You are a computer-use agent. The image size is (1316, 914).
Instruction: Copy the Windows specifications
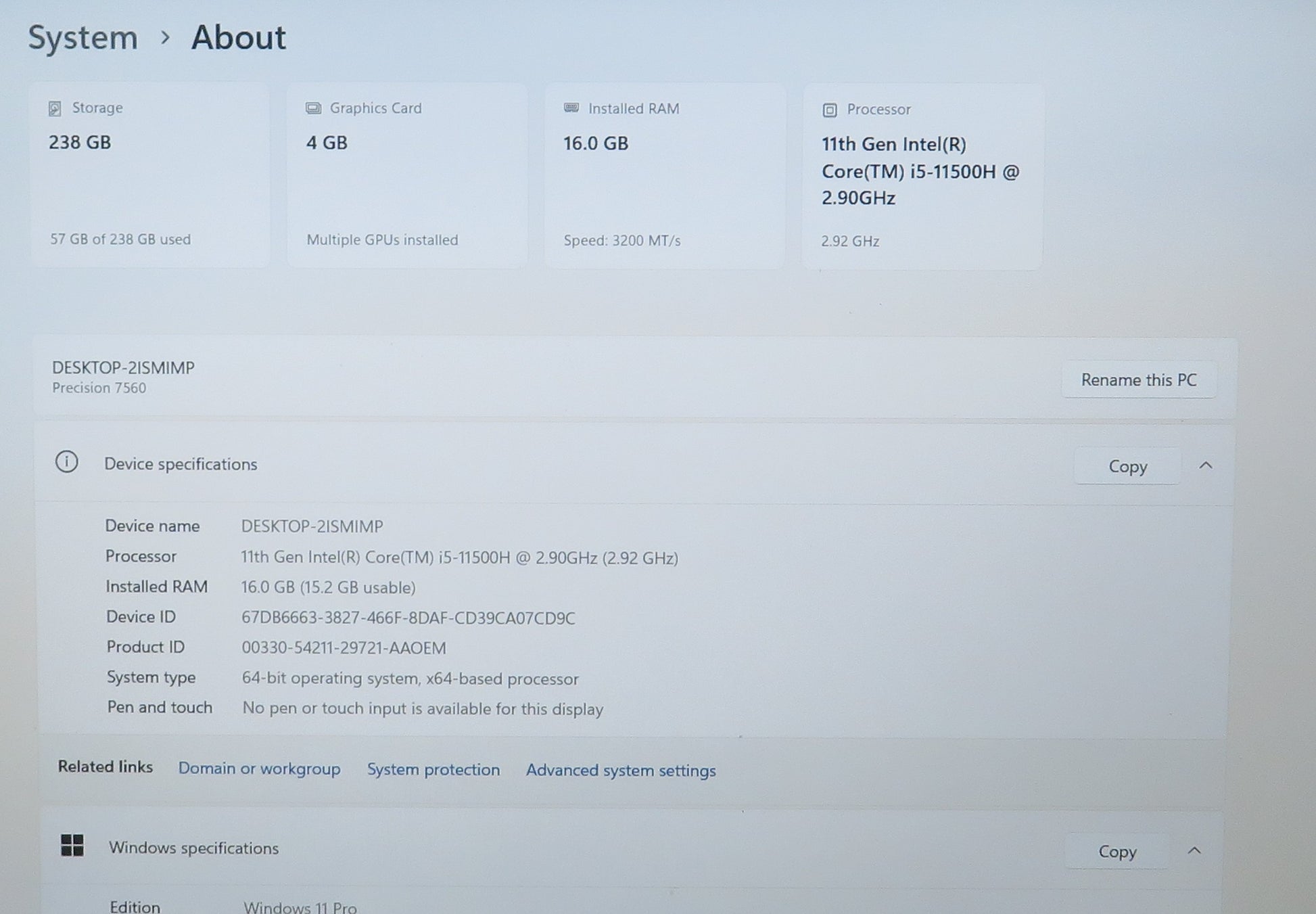tap(1117, 851)
